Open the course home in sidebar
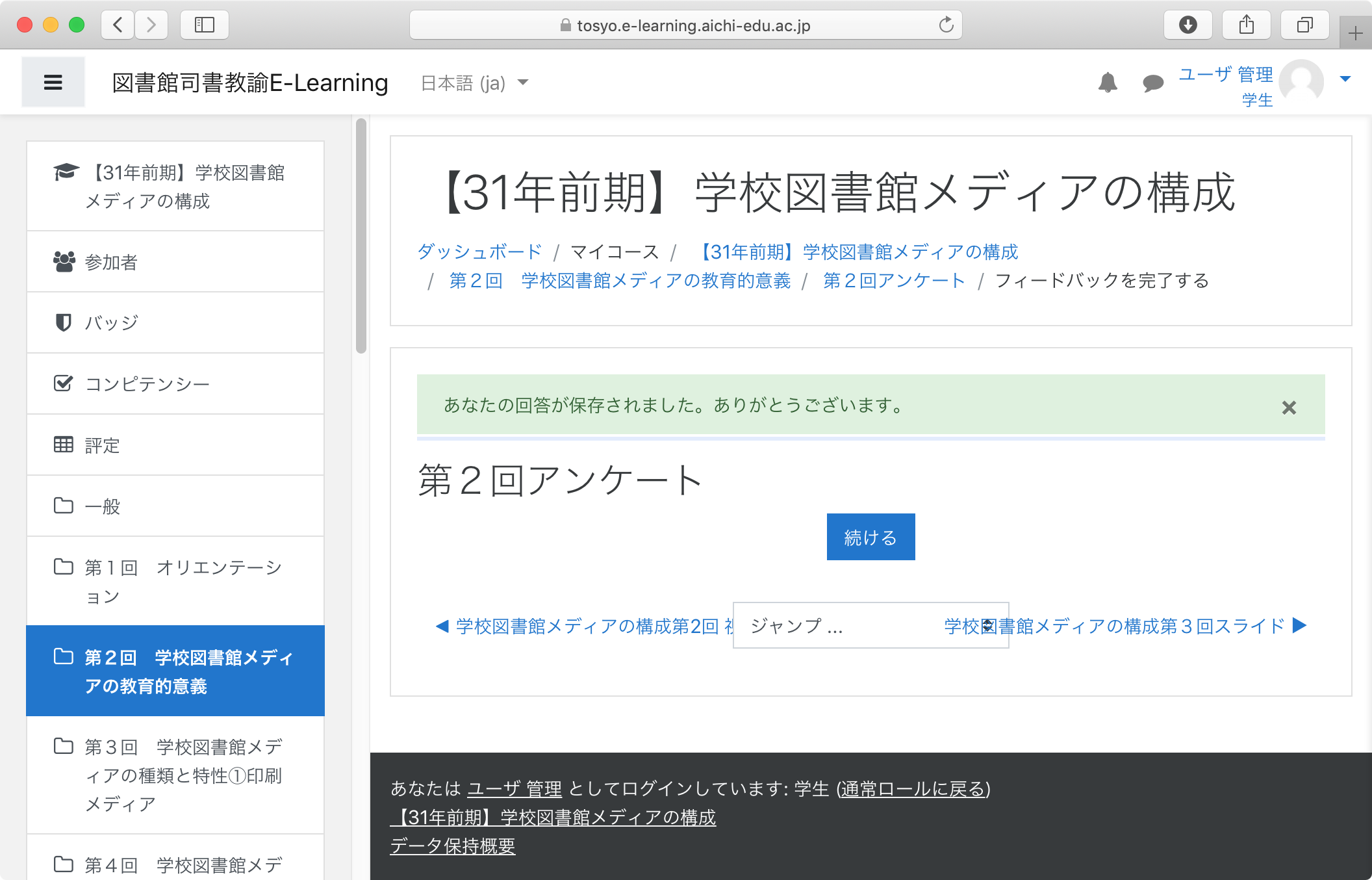 [175, 187]
